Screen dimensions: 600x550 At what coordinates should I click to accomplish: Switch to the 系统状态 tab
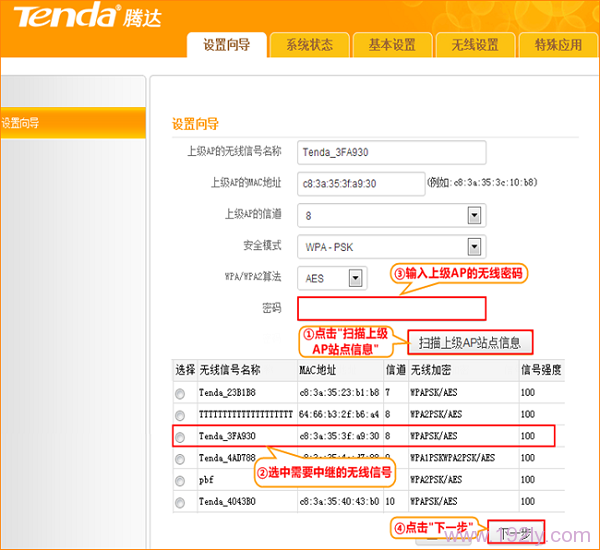309,45
